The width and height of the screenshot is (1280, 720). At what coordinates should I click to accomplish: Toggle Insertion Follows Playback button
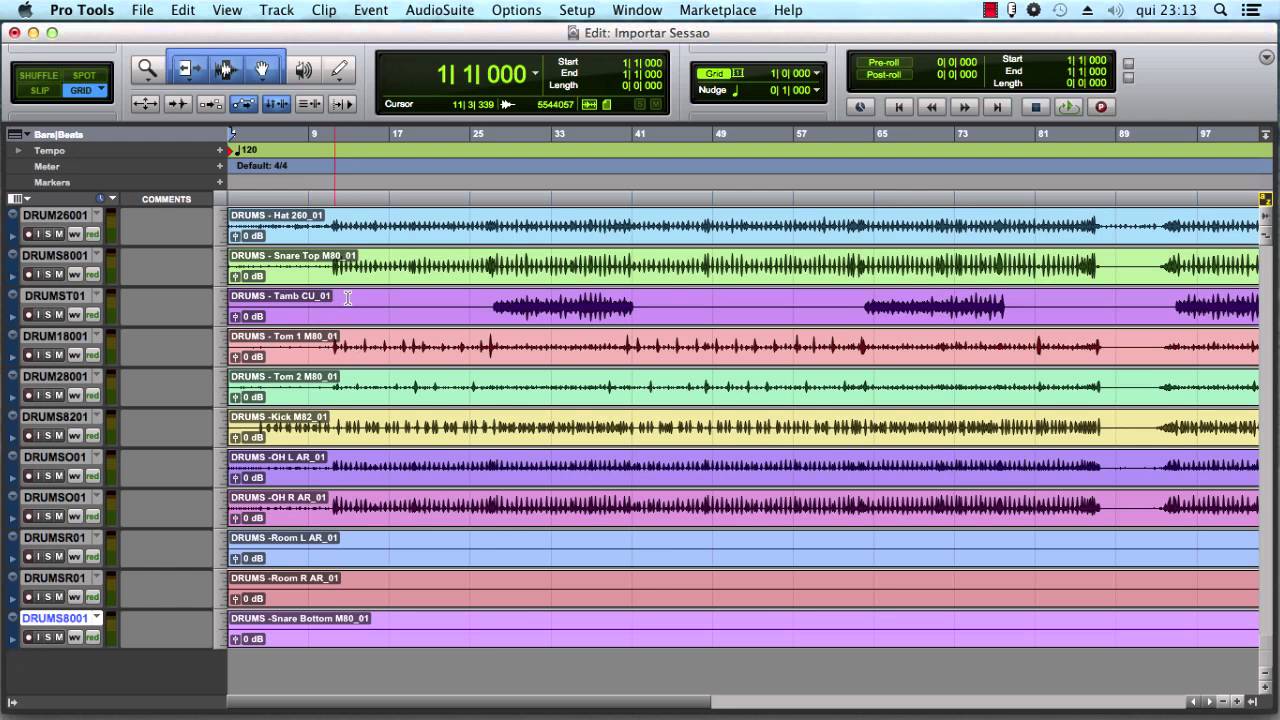coord(342,103)
